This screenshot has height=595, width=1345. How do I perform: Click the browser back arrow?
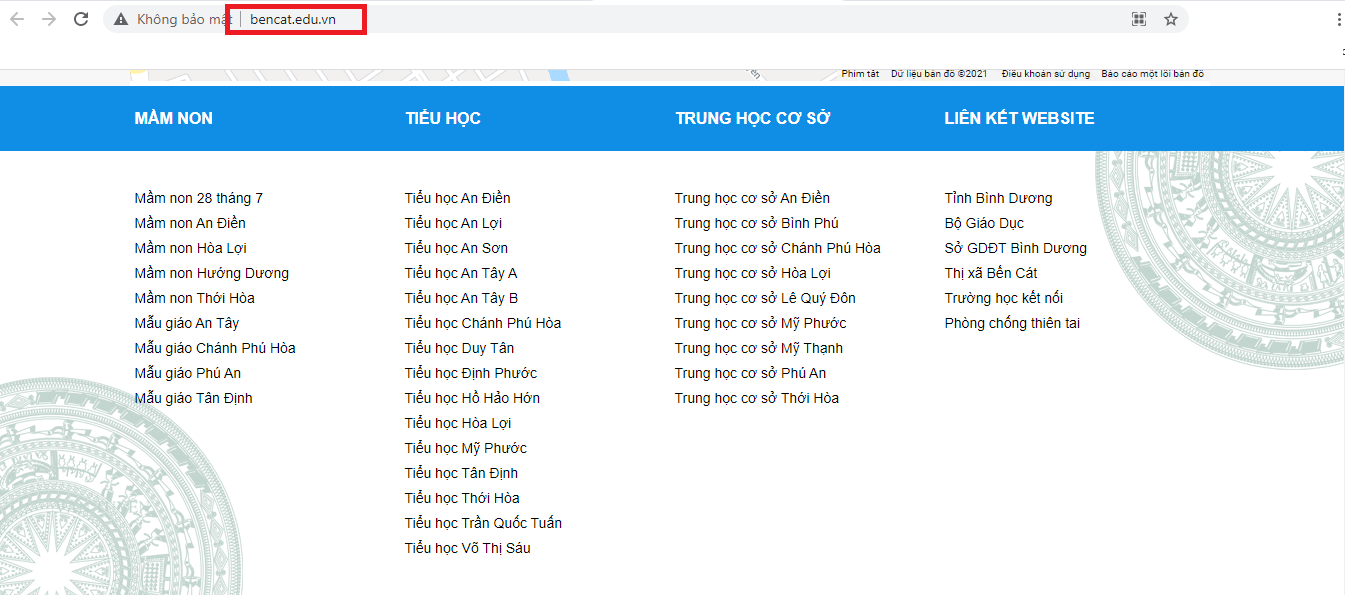17,19
